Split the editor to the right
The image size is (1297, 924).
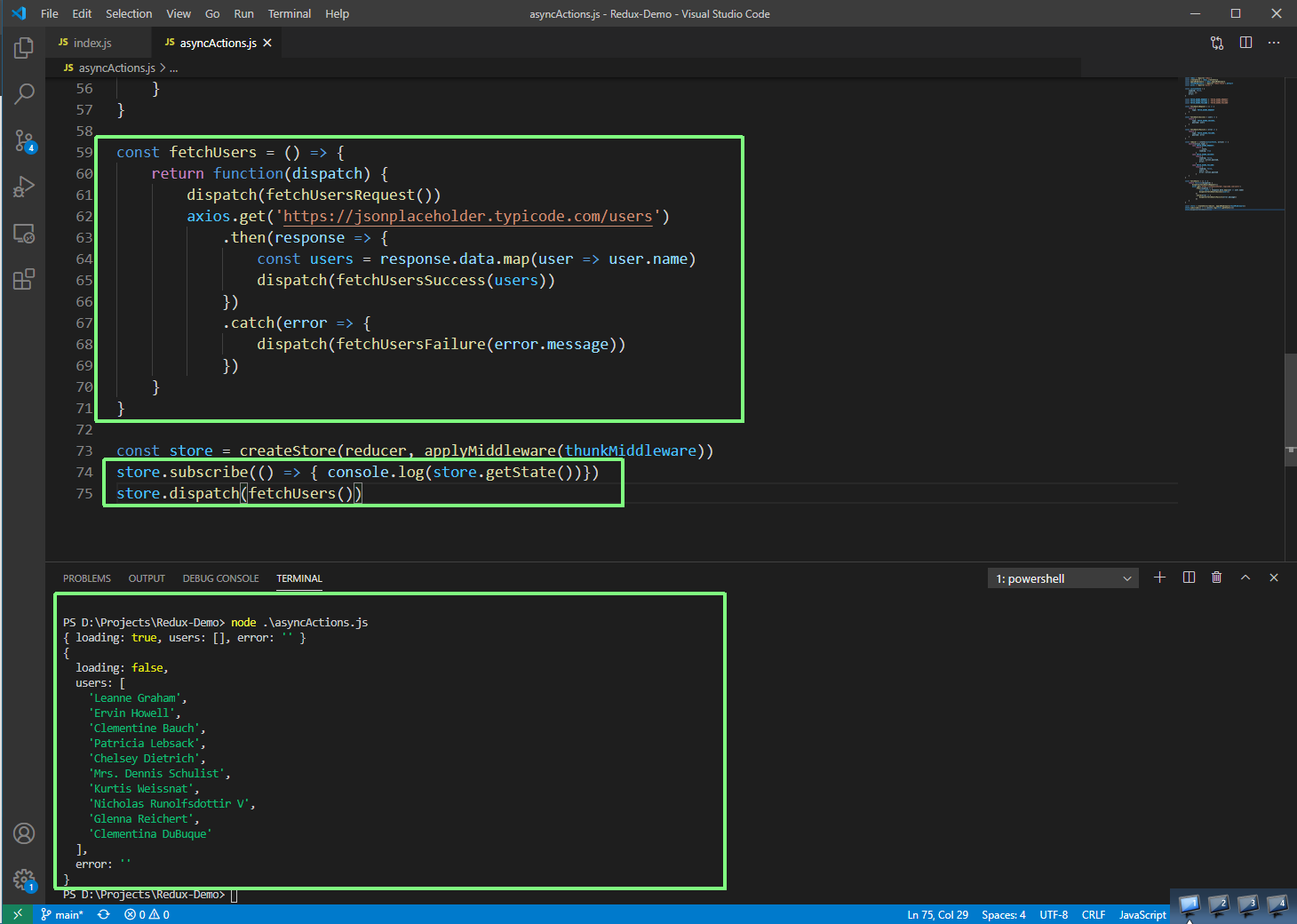point(1245,43)
